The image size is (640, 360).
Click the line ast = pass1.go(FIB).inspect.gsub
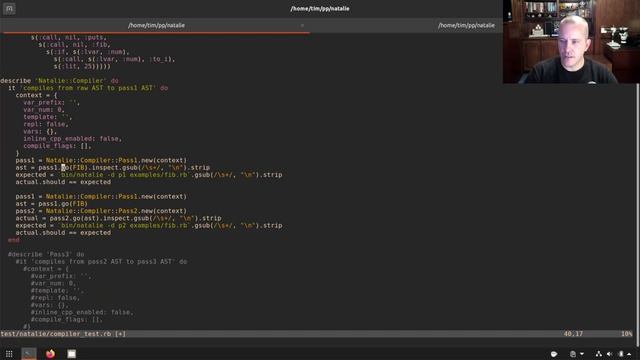(x=113, y=168)
